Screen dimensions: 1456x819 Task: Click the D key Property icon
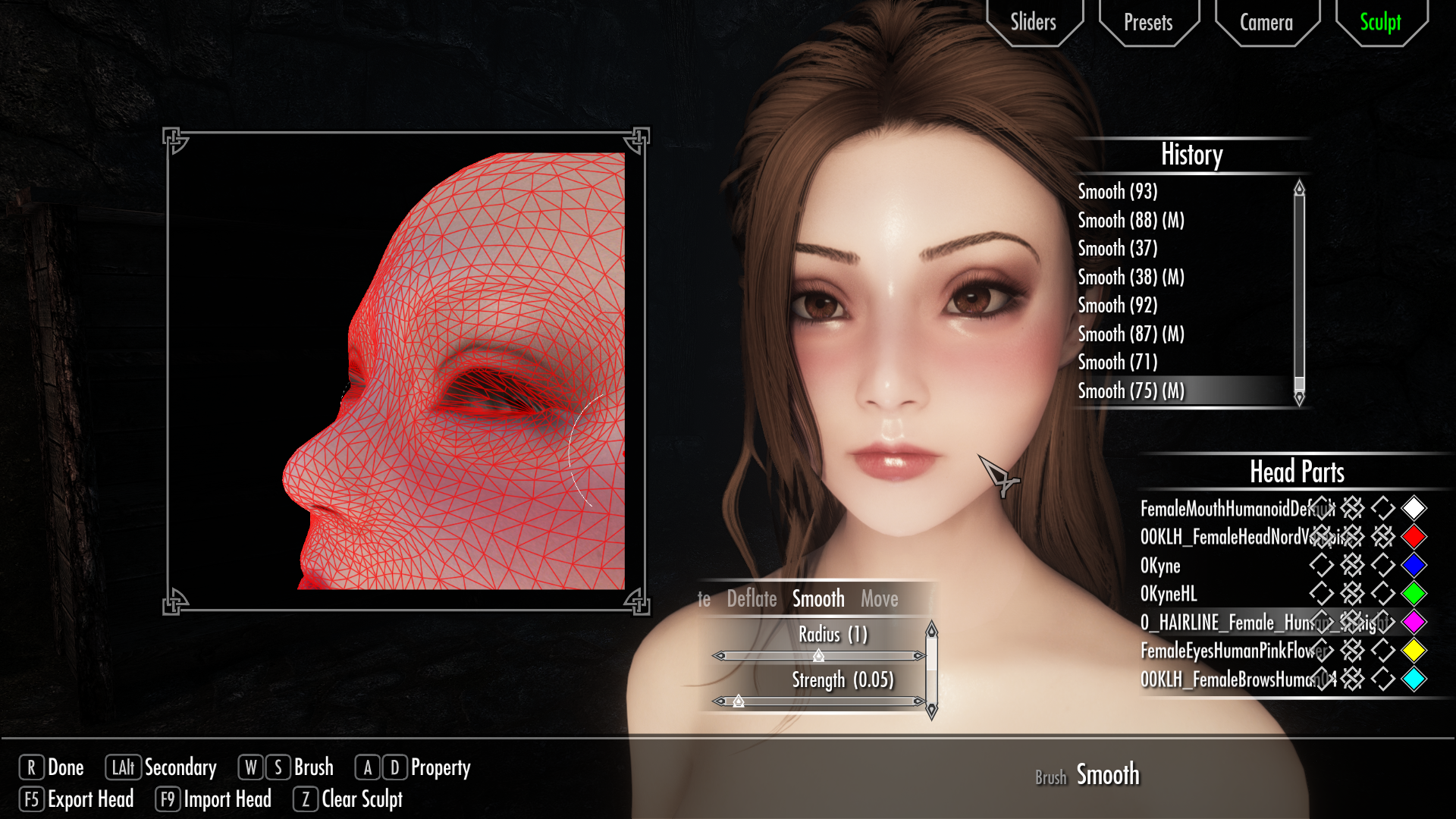point(394,767)
